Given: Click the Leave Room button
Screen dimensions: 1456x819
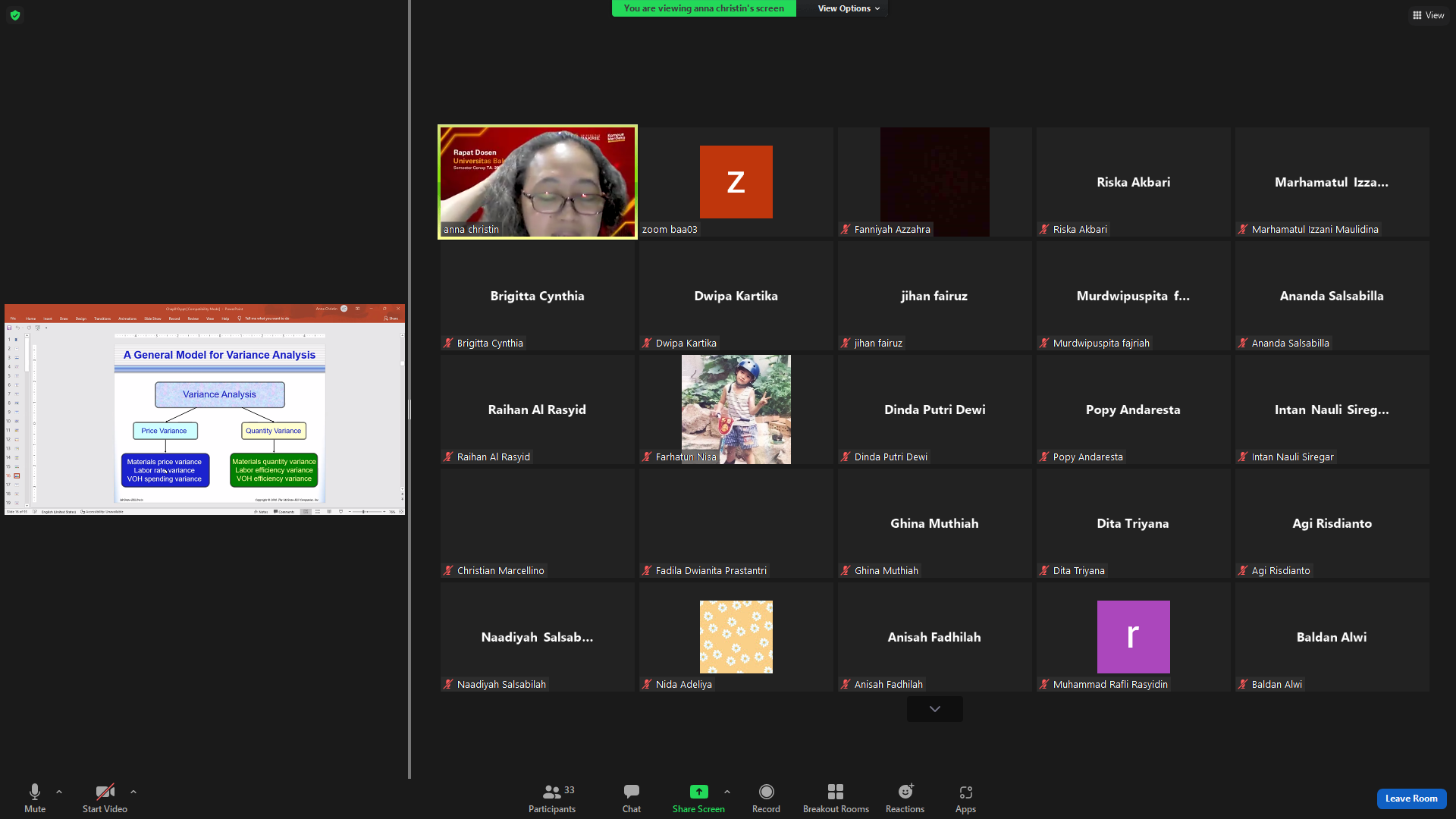Looking at the screenshot, I should pos(1411,799).
